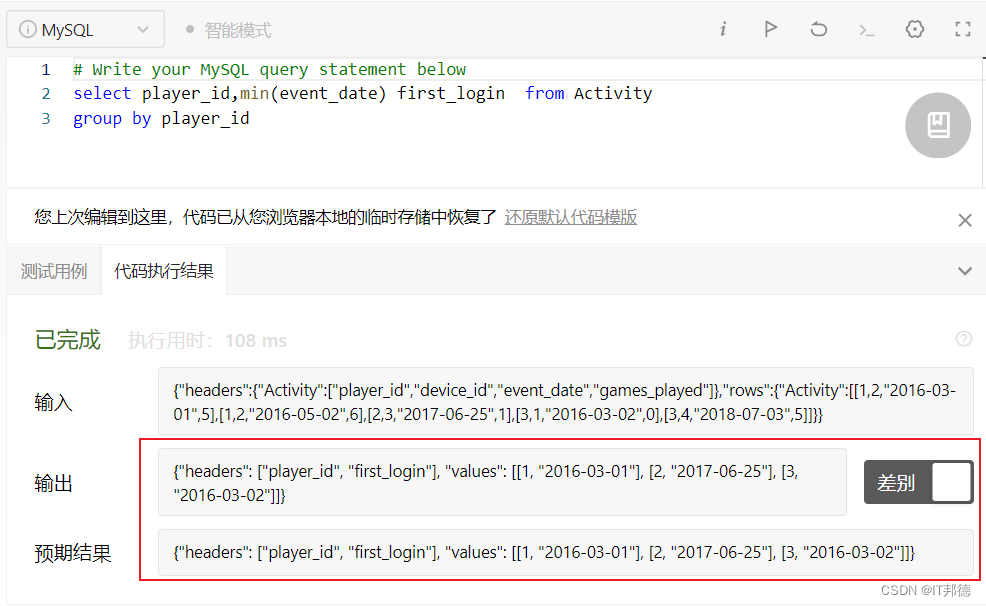The image size is (986, 606).
Task: Click code line 3 'group by player_id'
Action: pyautogui.click(x=161, y=119)
